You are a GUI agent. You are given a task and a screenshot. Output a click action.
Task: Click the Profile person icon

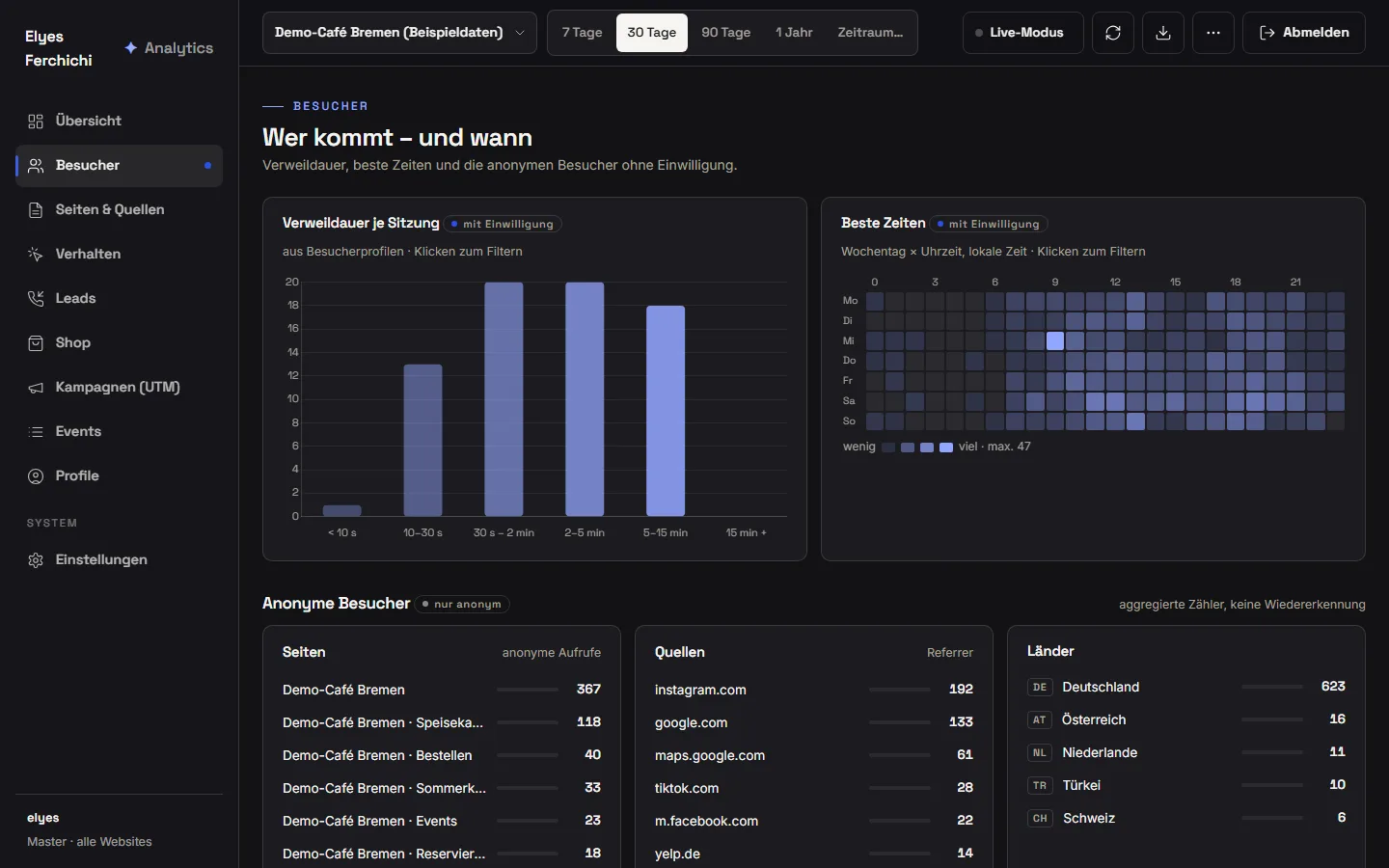click(x=36, y=476)
